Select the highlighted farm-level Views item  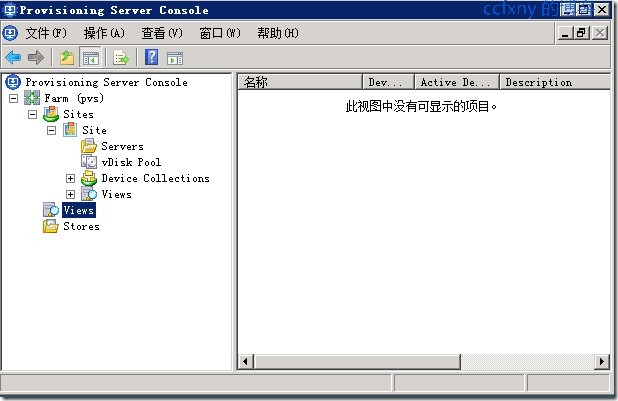pyautogui.click(x=79, y=210)
